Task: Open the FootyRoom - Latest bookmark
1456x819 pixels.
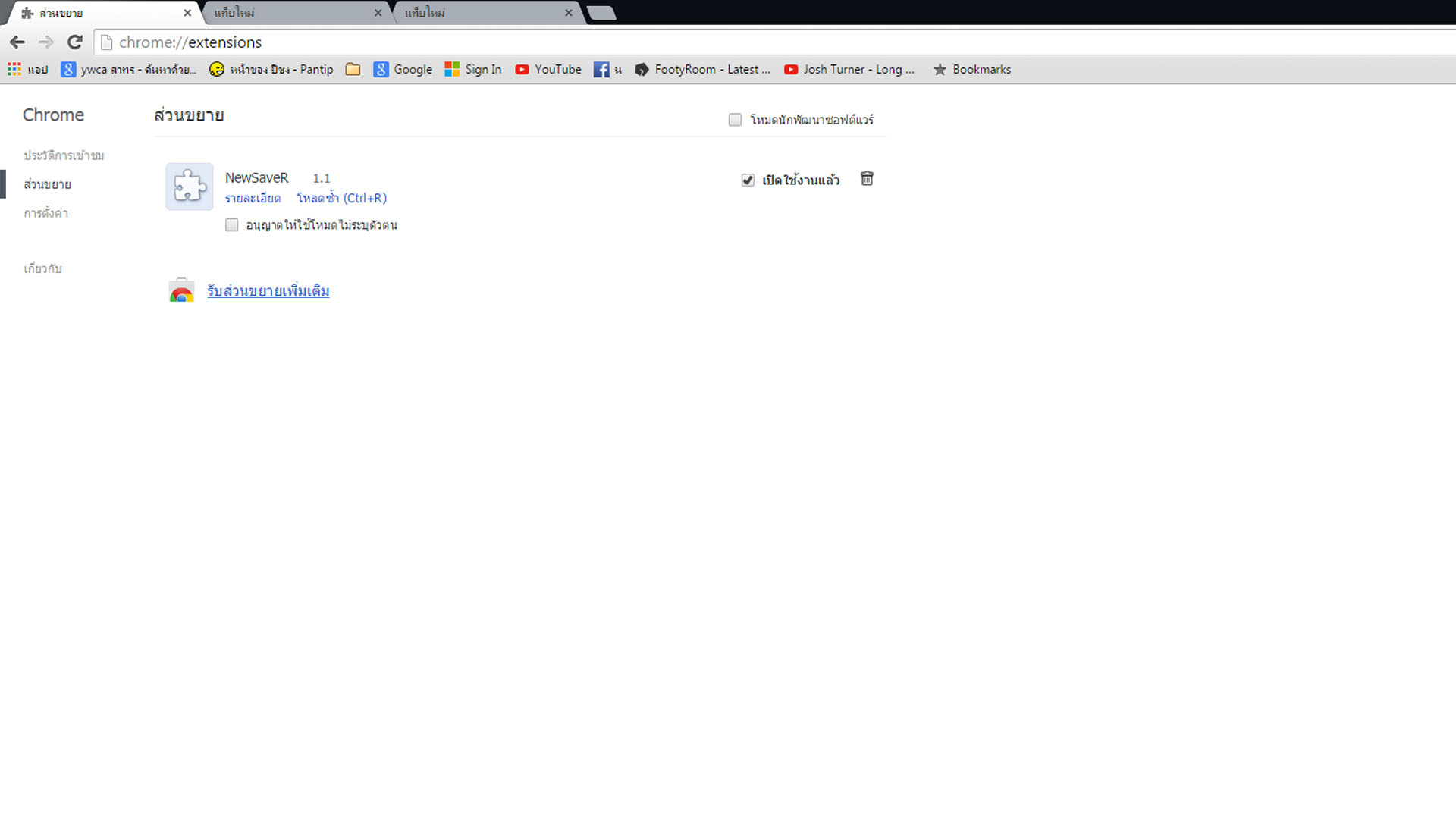Action: pos(702,69)
